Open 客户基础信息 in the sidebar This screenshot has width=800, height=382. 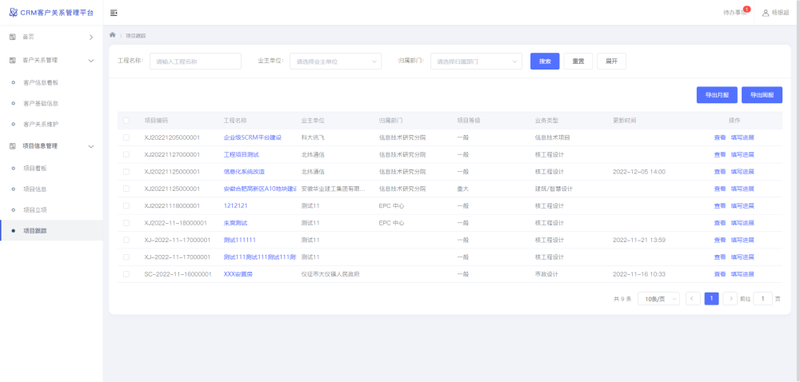(41, 103)
